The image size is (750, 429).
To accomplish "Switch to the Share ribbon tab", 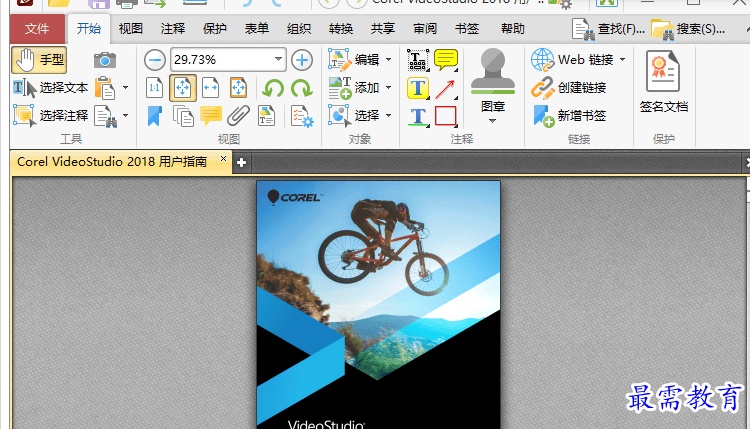I will [383, 29].
